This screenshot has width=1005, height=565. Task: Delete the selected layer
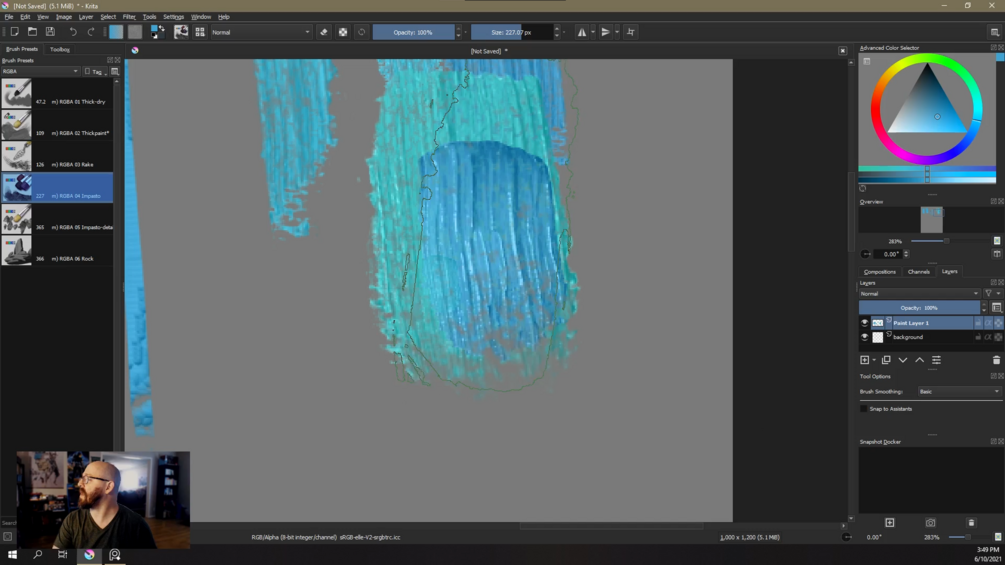click(x=996, y=360)
